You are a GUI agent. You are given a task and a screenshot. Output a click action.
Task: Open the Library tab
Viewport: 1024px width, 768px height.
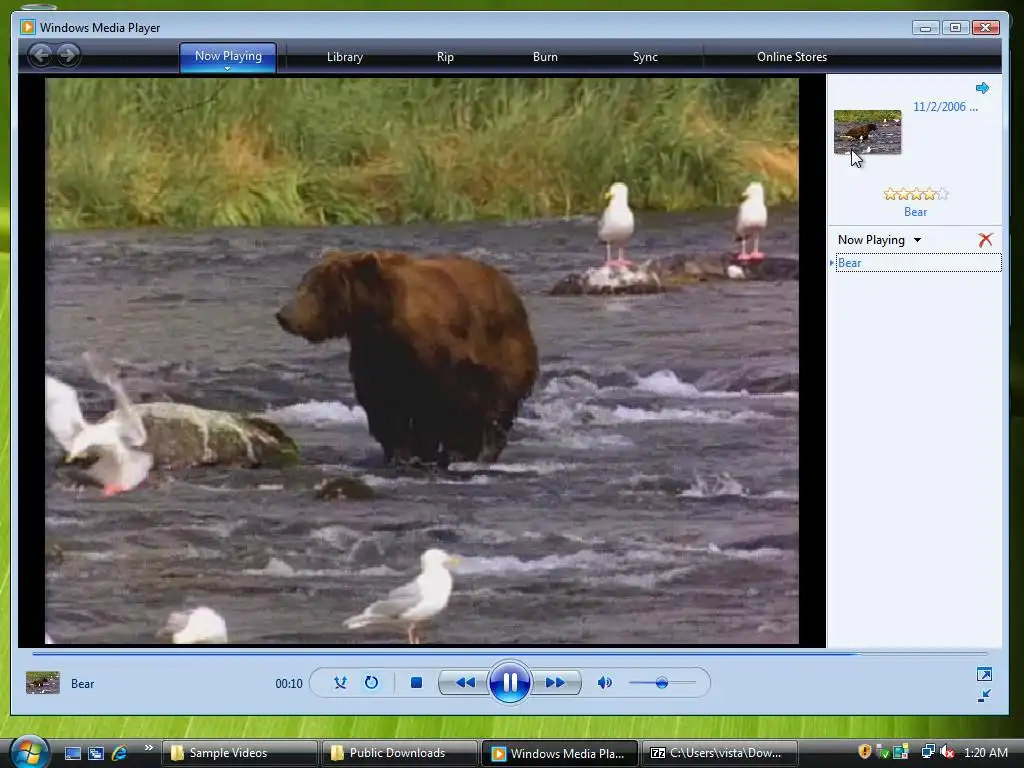coord(345,57)
